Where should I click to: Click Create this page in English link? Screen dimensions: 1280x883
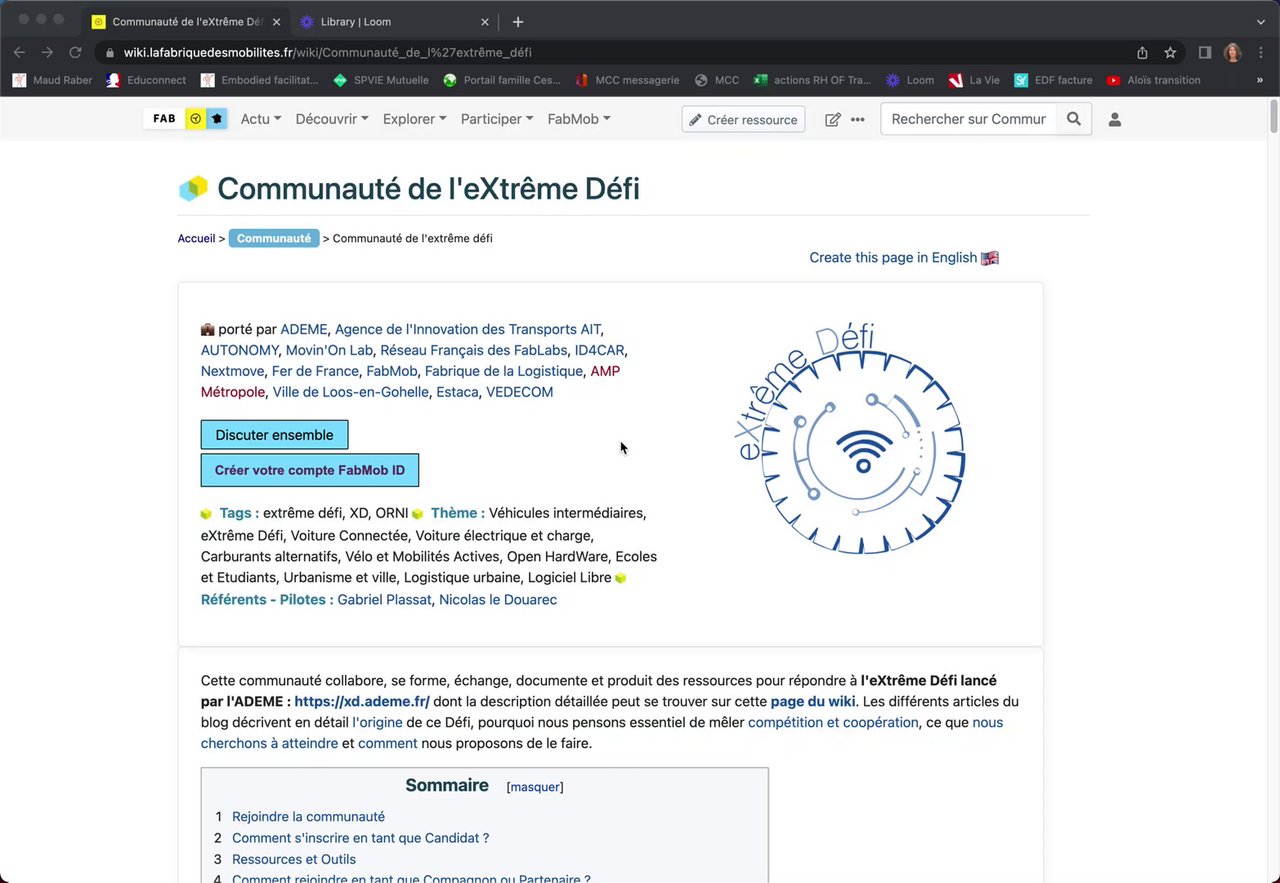pyautogui.click(x=904, y=258)
